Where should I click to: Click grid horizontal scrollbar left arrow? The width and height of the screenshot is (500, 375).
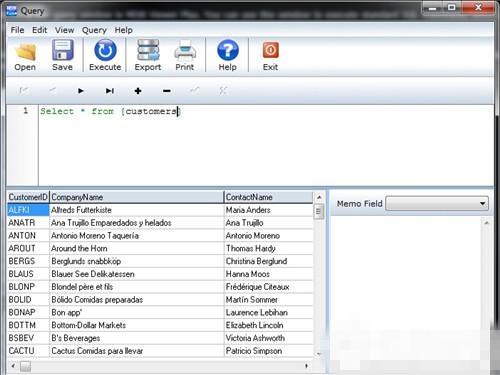pos(13,366)
